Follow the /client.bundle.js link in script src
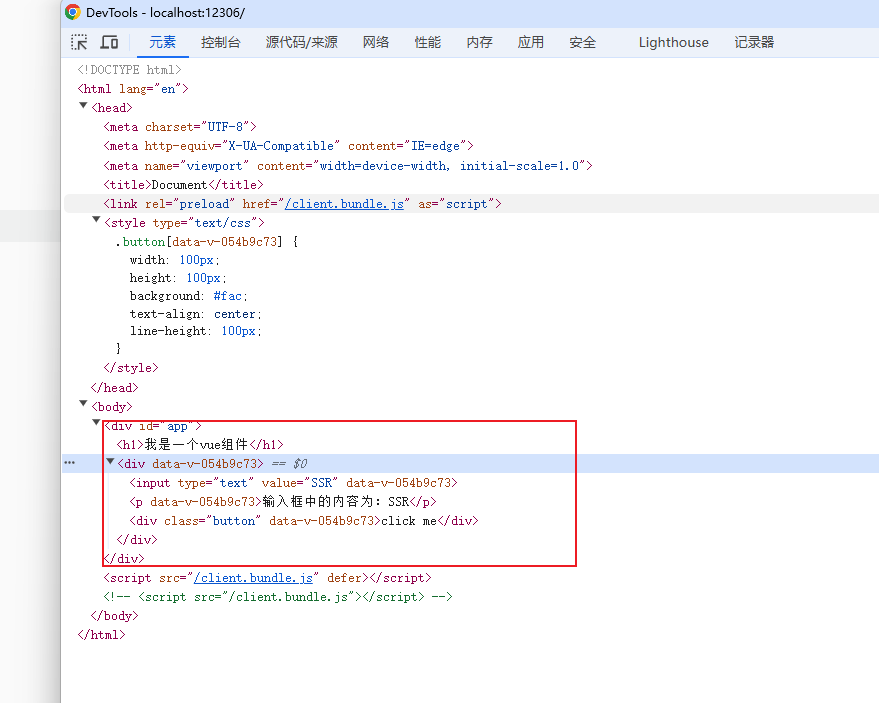The width and height of the screenshot is (879, 703). (x=253, y=578)
